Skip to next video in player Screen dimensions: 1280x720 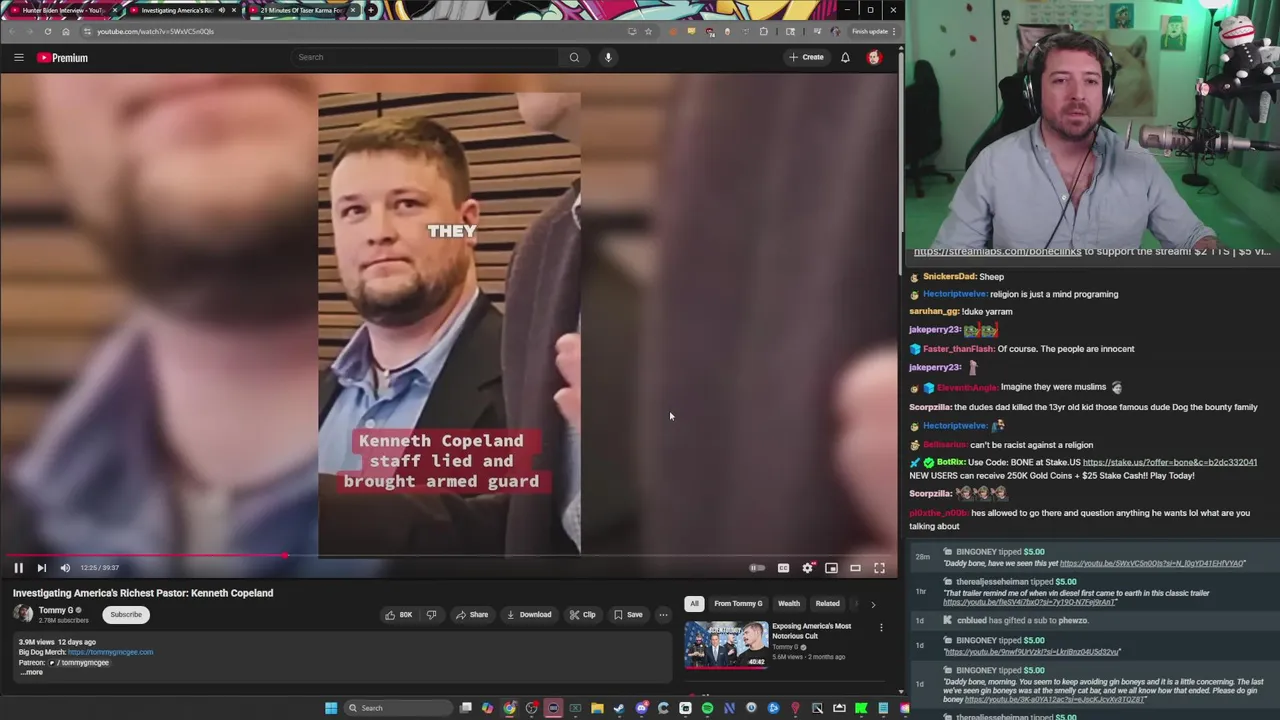pos(41,568)
